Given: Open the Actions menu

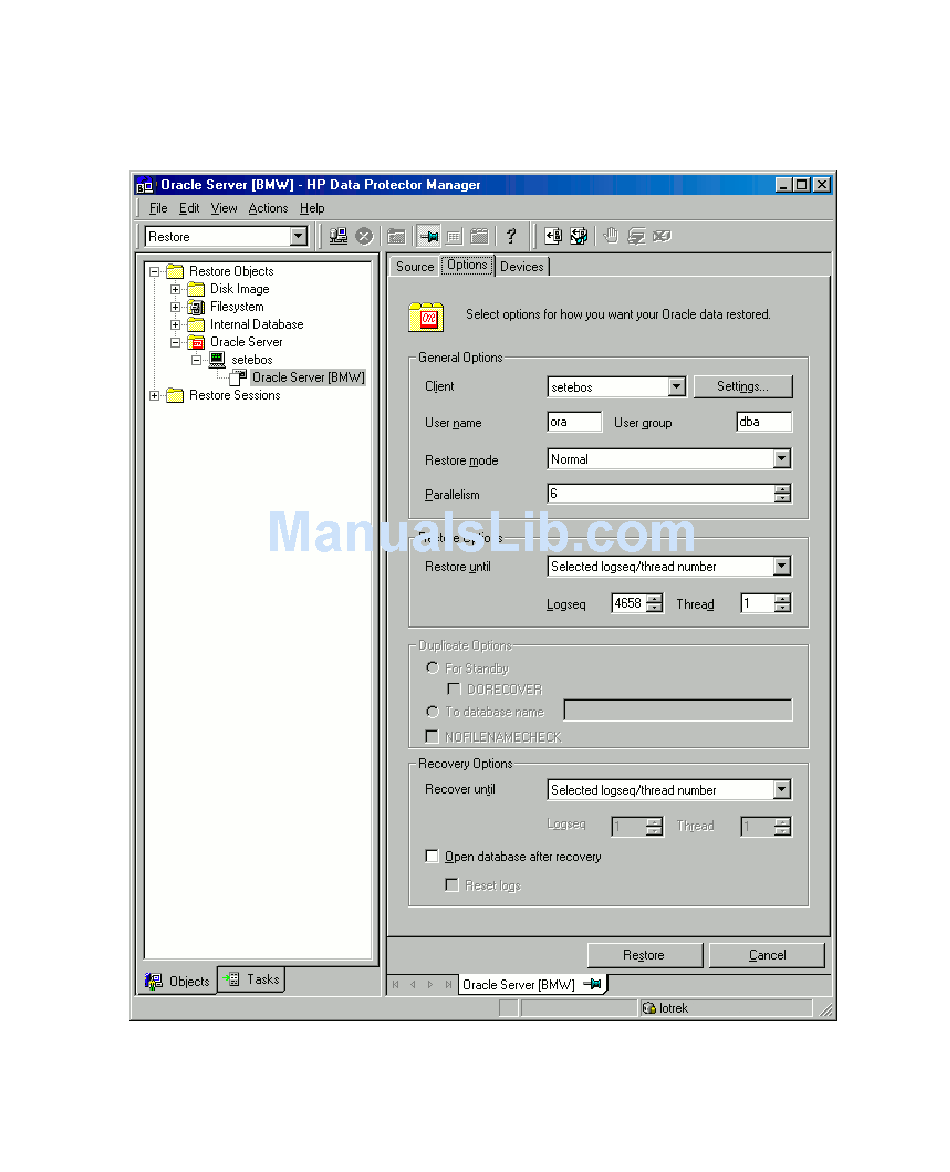Looking at the screenshot, I should [268, 209].
